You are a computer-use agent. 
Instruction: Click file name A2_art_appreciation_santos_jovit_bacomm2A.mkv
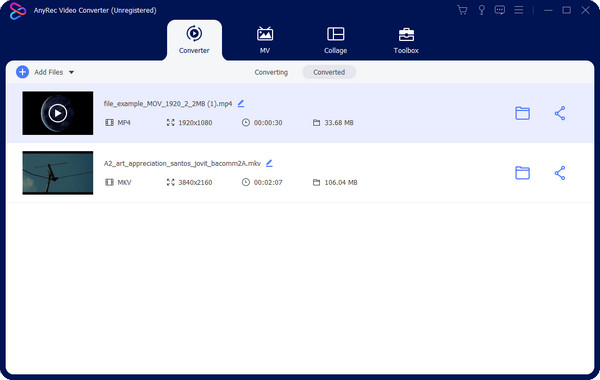tap(182, 163)
